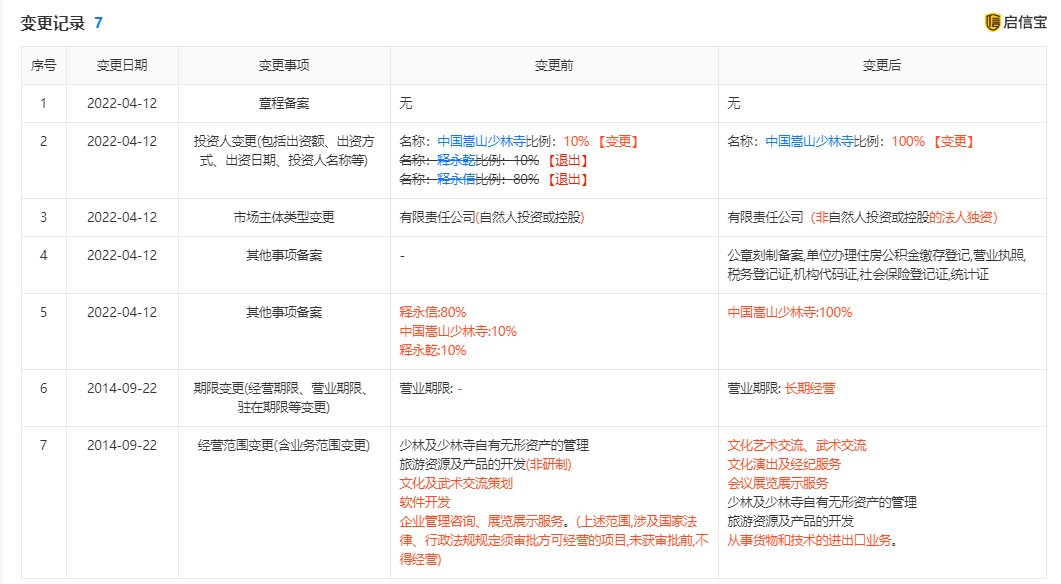
Task: Click 其他事项备案 in row 4
Action: [x=284, y=255]
